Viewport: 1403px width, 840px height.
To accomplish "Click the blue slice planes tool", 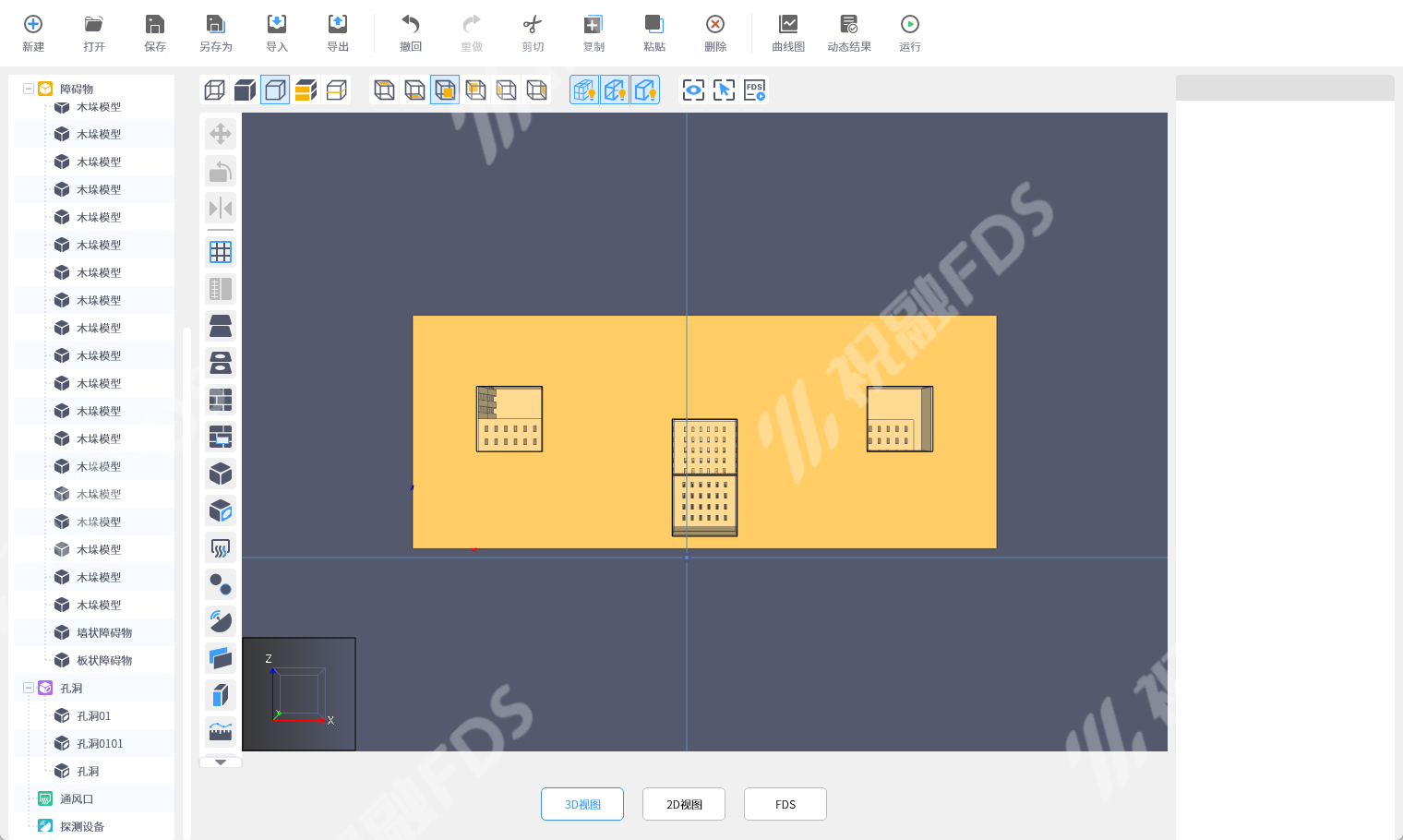I will pyautogui.click(x=221, y=658).
